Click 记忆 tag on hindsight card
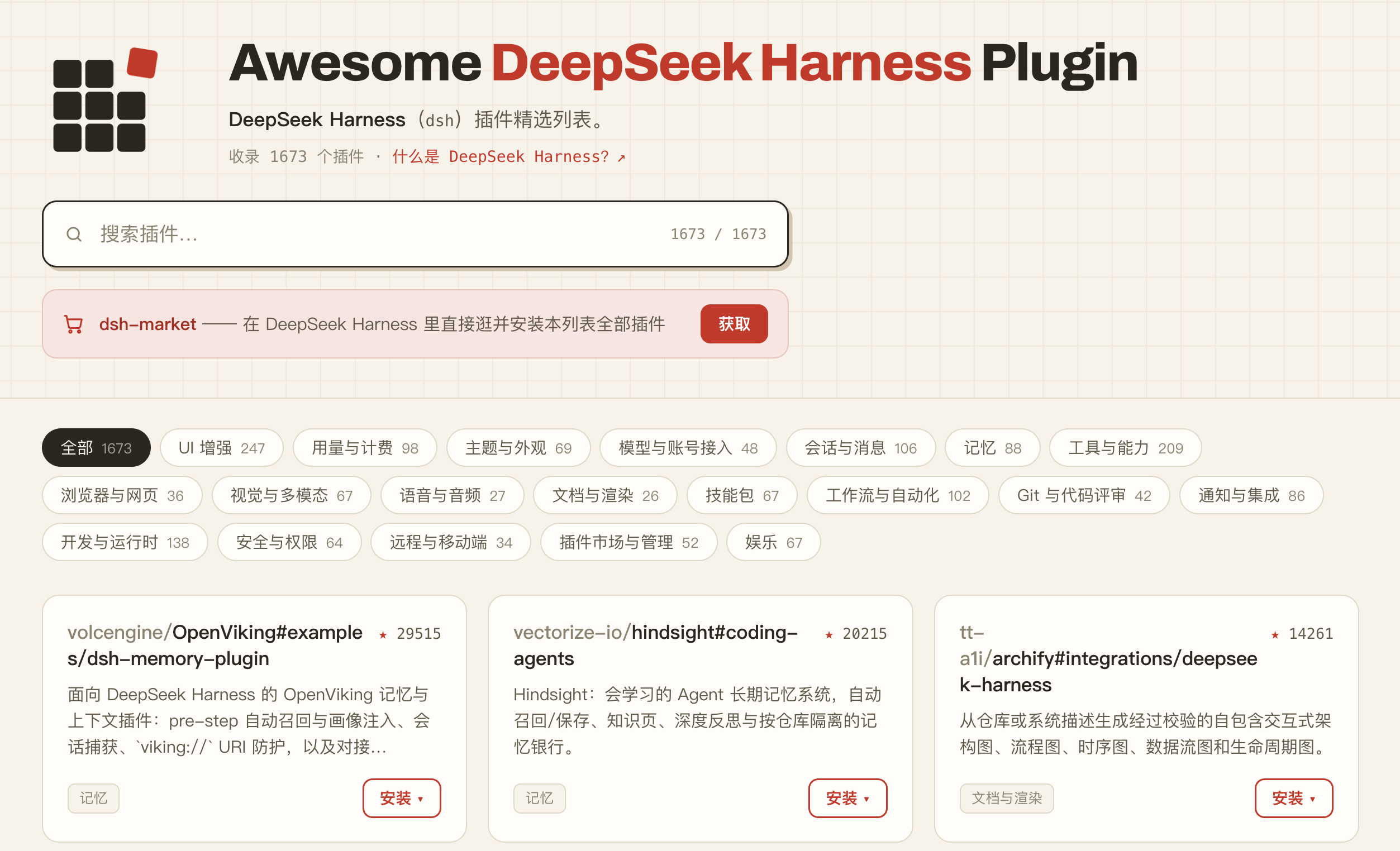The width and height of the screenshot is (1400, 851). [539, 798]
